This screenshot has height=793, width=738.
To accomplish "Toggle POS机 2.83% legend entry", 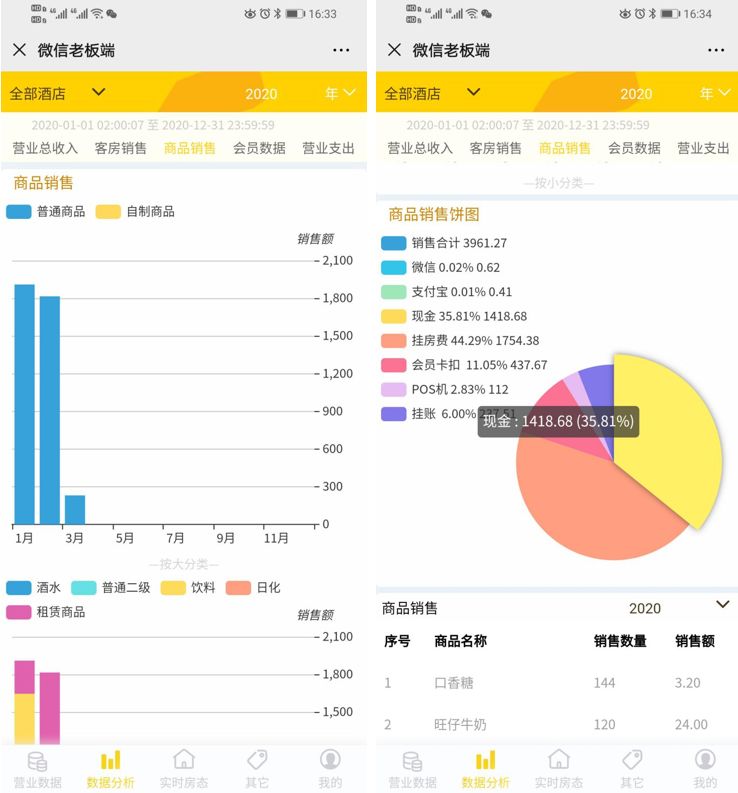I will coord(445,389).
